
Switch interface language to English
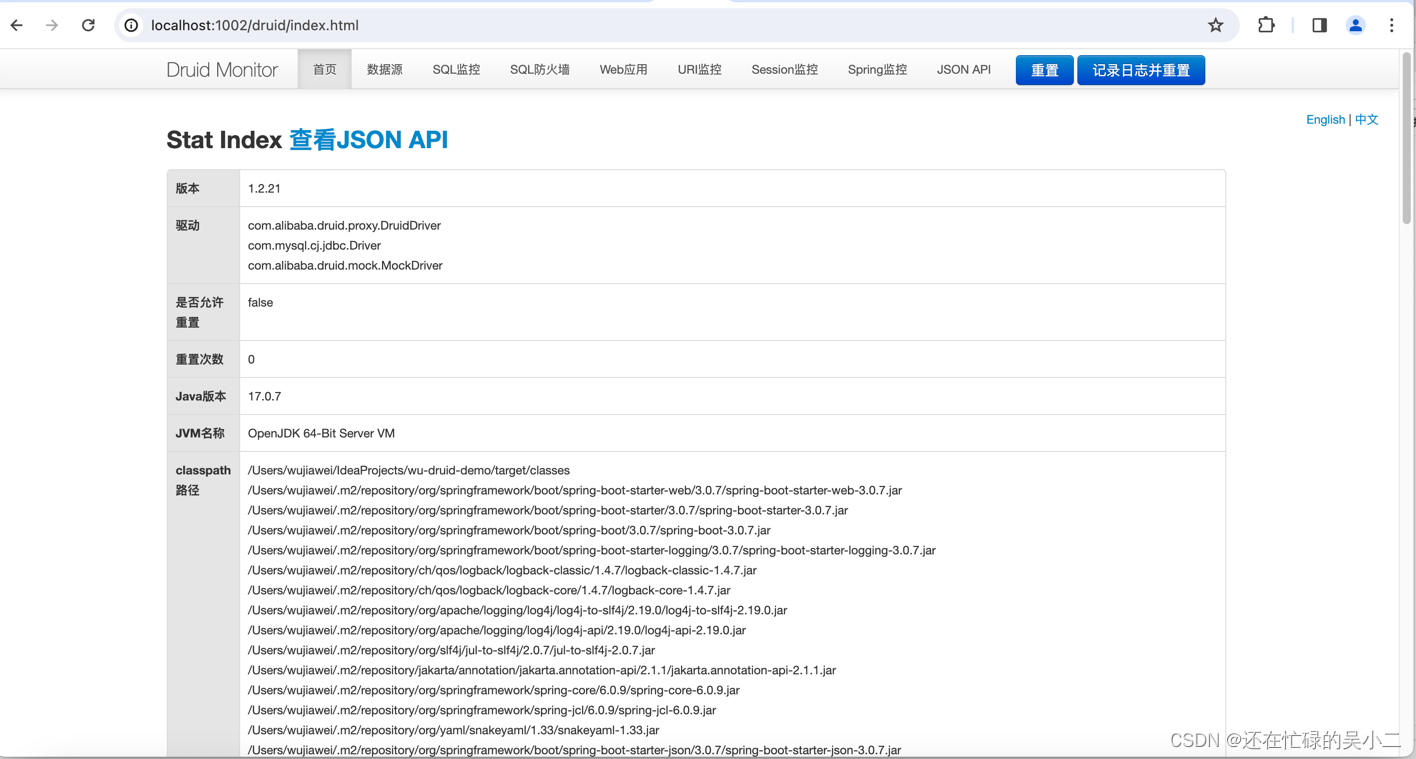[x=1325, y=119]
